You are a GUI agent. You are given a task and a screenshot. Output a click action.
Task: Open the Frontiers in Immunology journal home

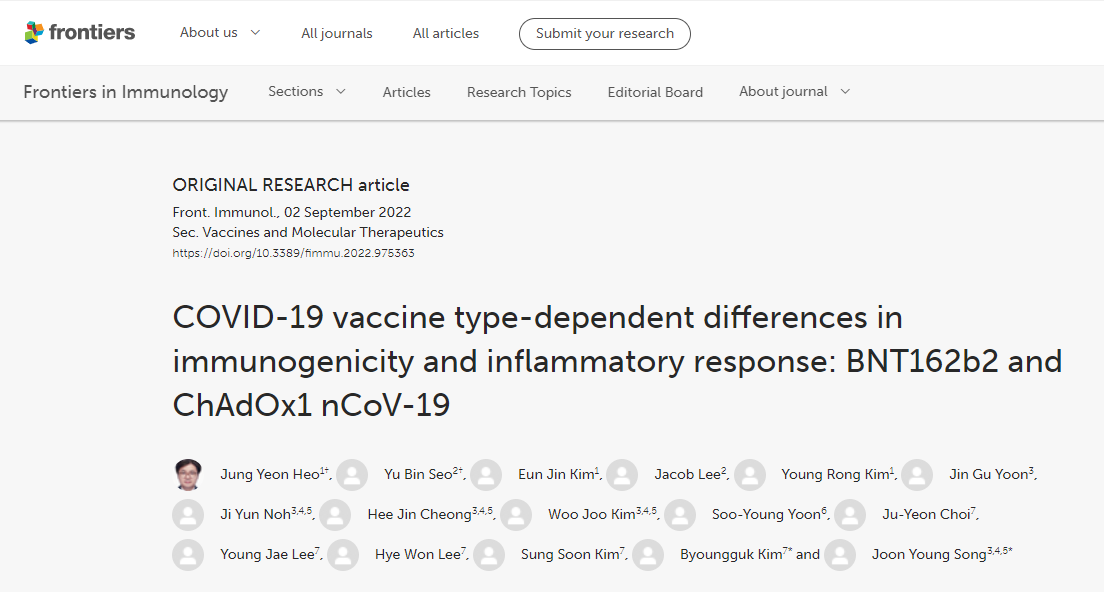pos(125,92)
